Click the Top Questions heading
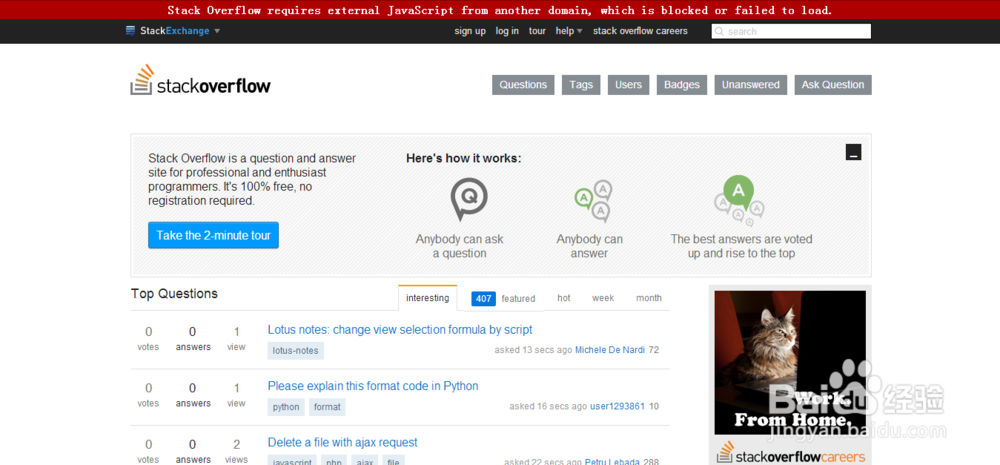The image size is (1000, 465). [x=174, y=293]
